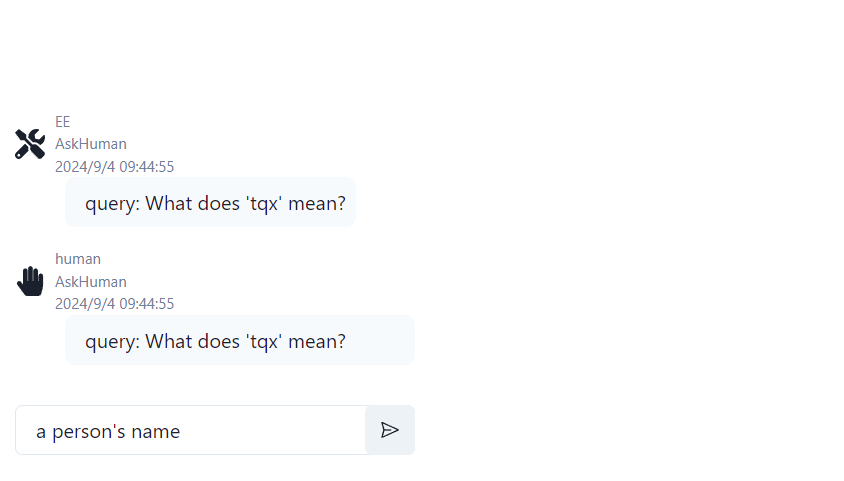Click the timestamp on EE's message
This screenshot has height=481, width=844.
114,166
